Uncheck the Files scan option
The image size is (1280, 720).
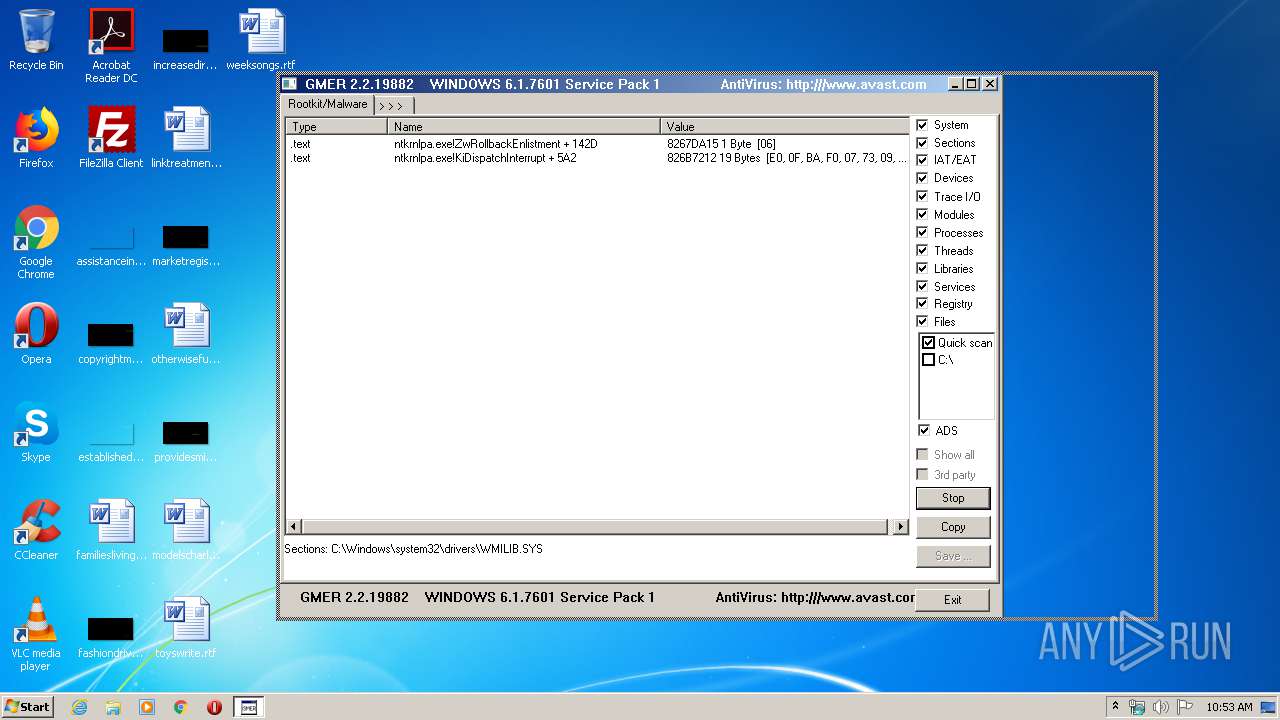pos(922,322)
